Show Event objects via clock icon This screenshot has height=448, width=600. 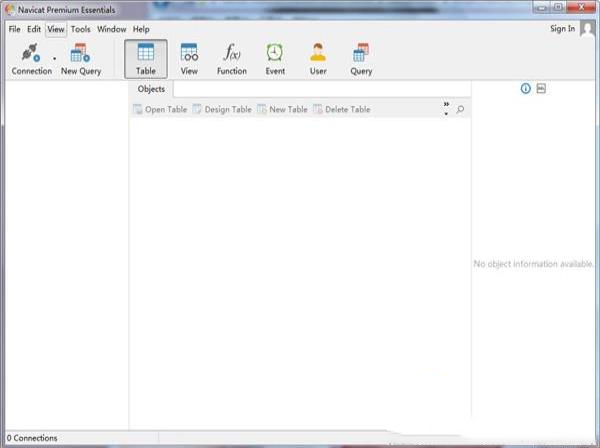pos(275,59)
